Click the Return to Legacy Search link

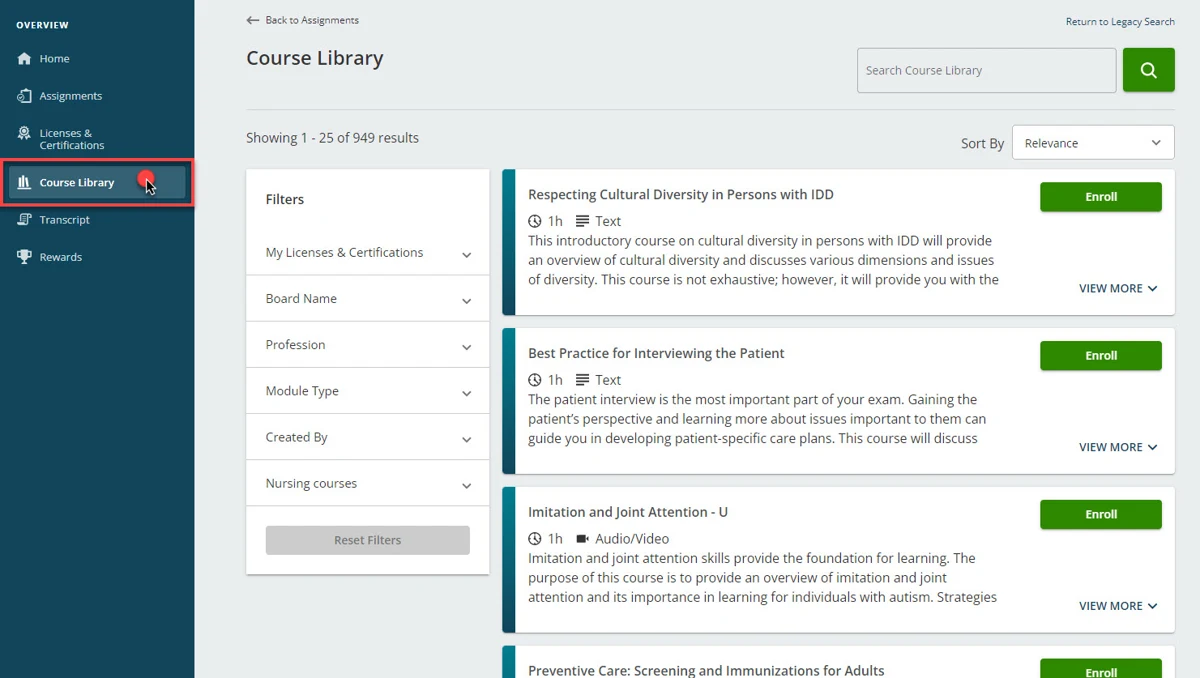[x=1120, y=22]
